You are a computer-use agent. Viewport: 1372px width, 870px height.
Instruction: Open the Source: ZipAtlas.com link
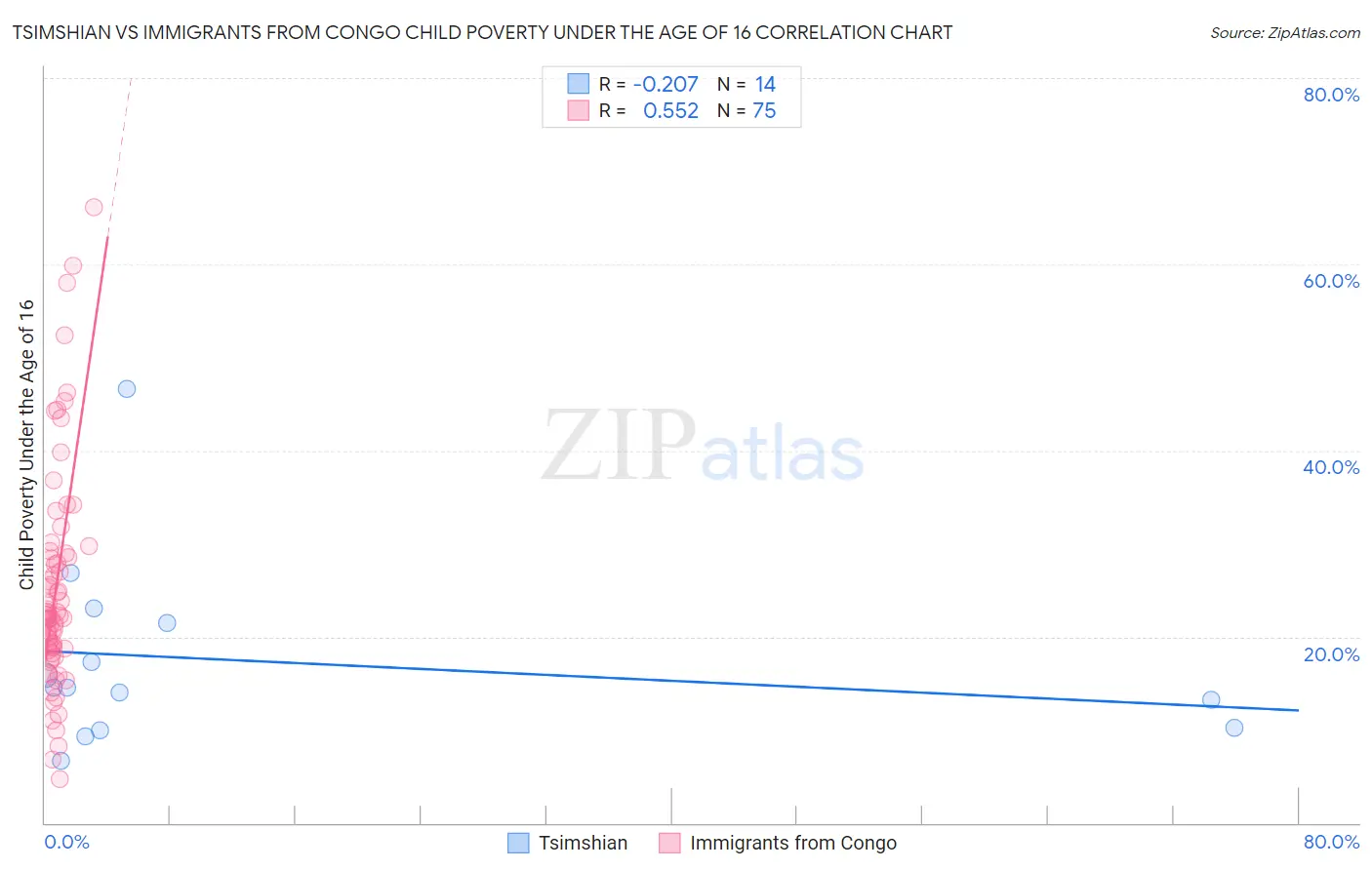click(1285, 32)
